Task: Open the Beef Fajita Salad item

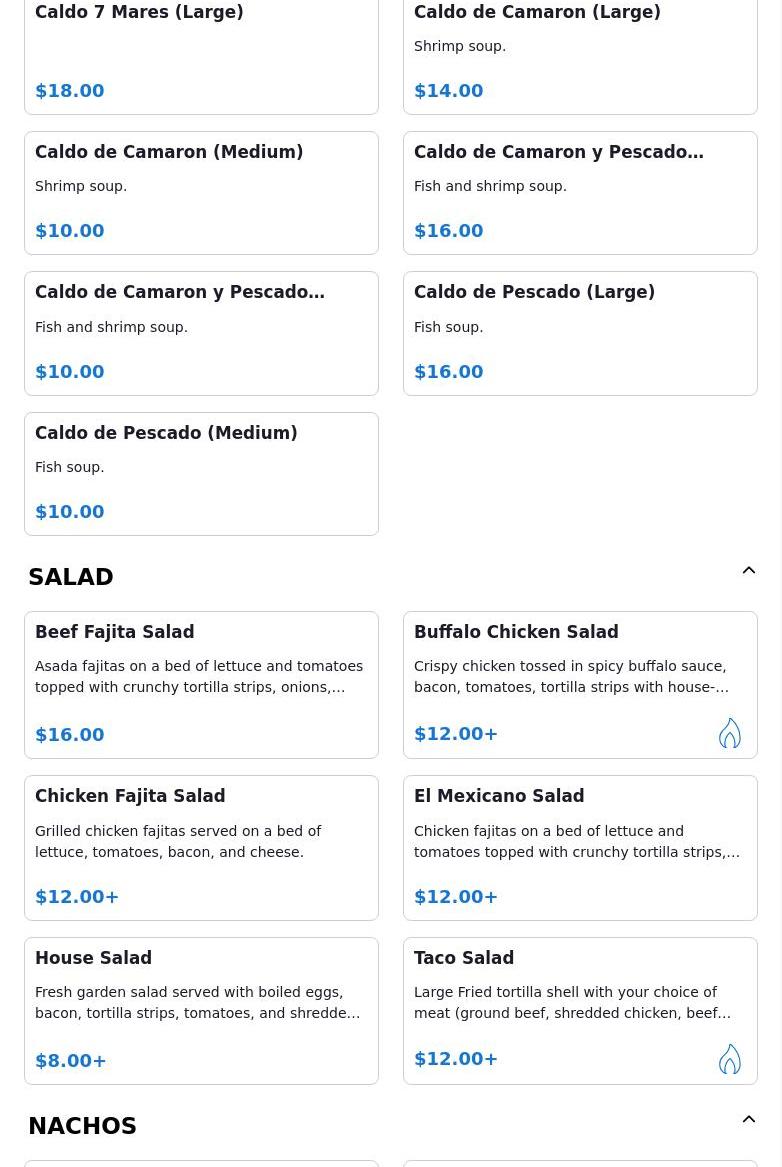Action: click(x=202, y=685)
